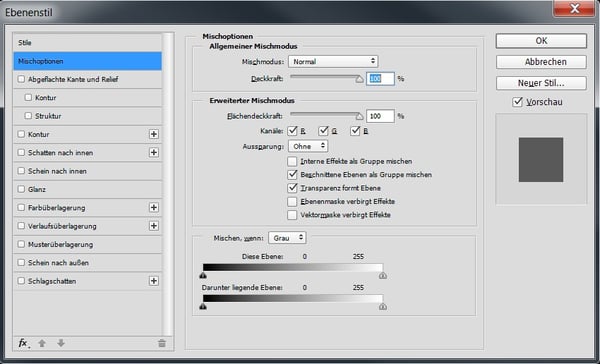Add another Farbüberlagerung with plus
The height and width of the screenshot is (364, 600).
154,207
